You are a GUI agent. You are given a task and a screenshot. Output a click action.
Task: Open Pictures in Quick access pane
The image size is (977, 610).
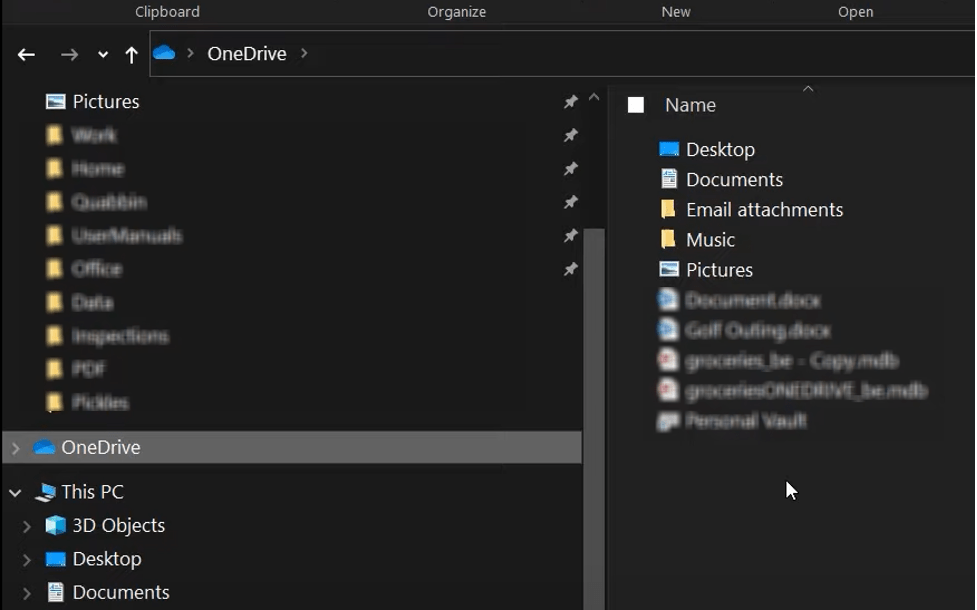coord(106,102)
